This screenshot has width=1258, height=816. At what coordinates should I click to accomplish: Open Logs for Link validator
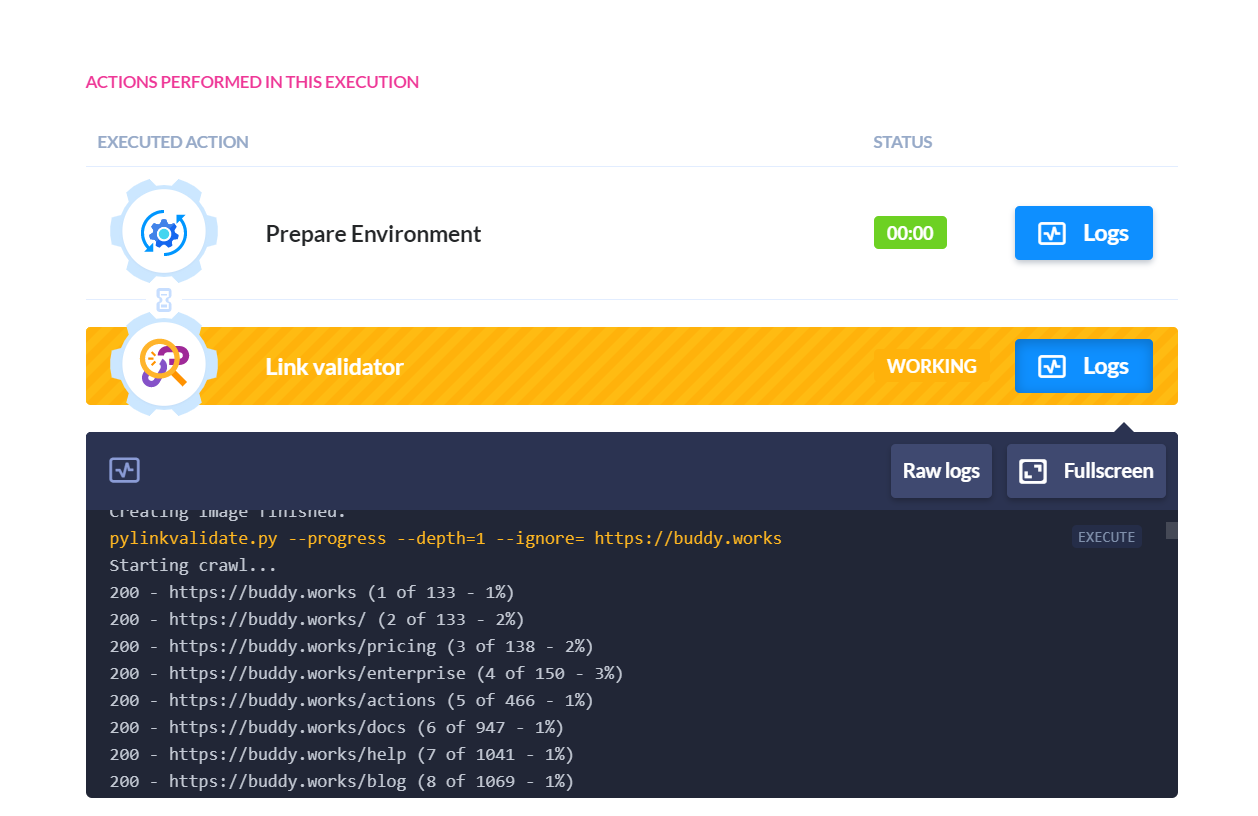click(1083, 366)
